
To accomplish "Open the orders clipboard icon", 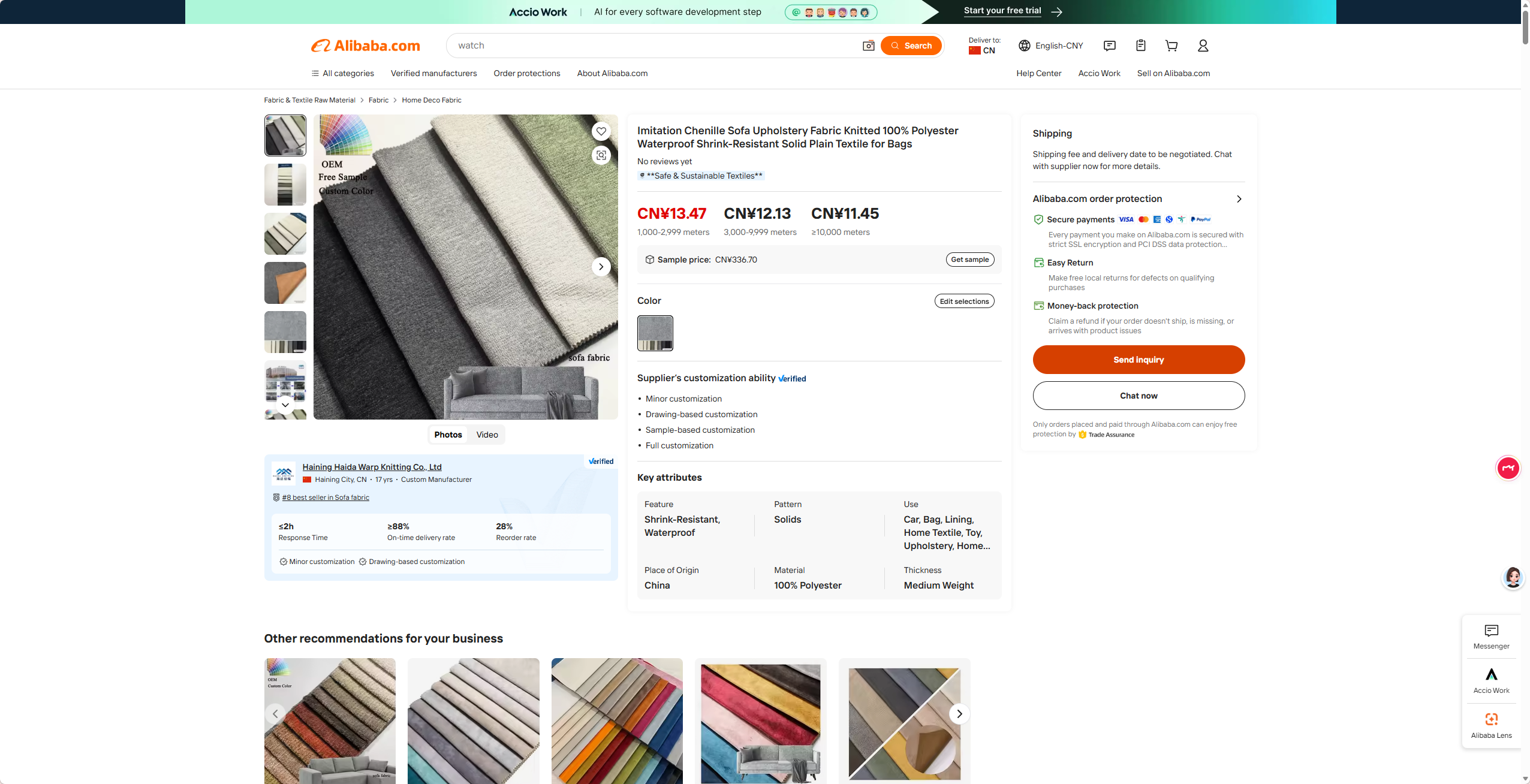I will [1141, 46].
